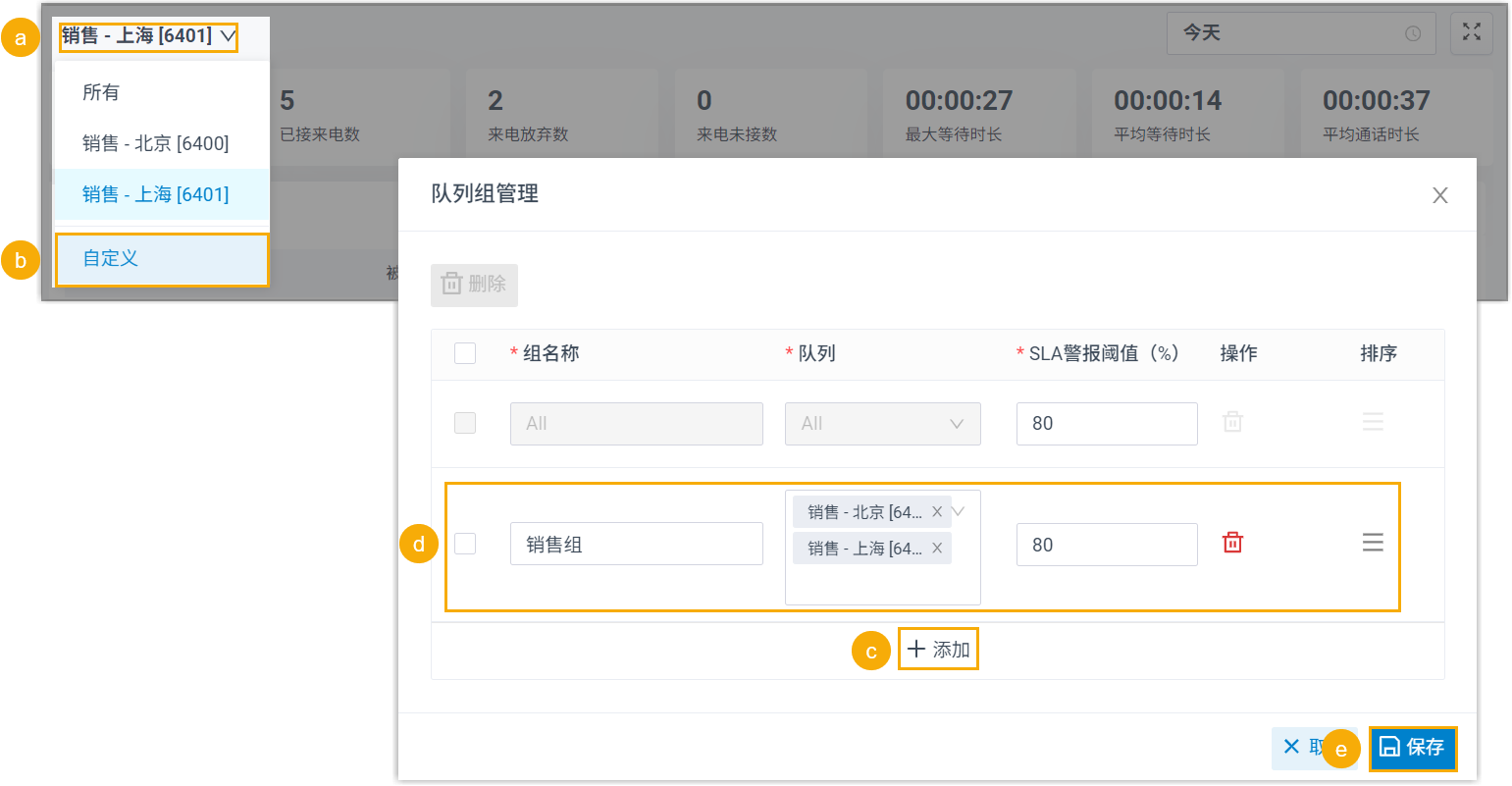Click the 保存 button
1512x786 pixels.
point(1412,748)
